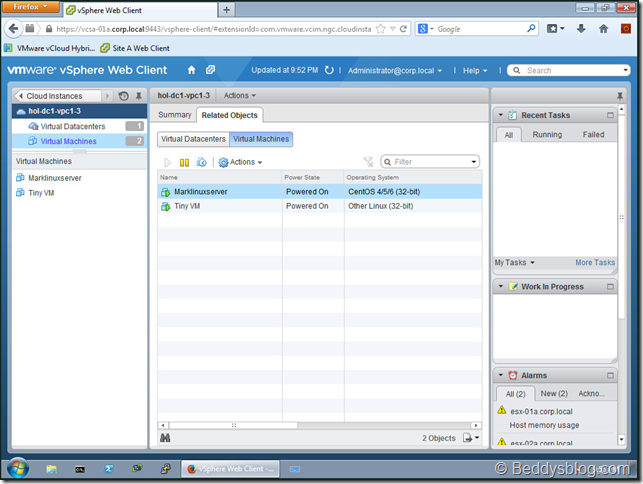
Task: Open Firefox home page icon
Action: pyautogui.click(x=603, y=29)
